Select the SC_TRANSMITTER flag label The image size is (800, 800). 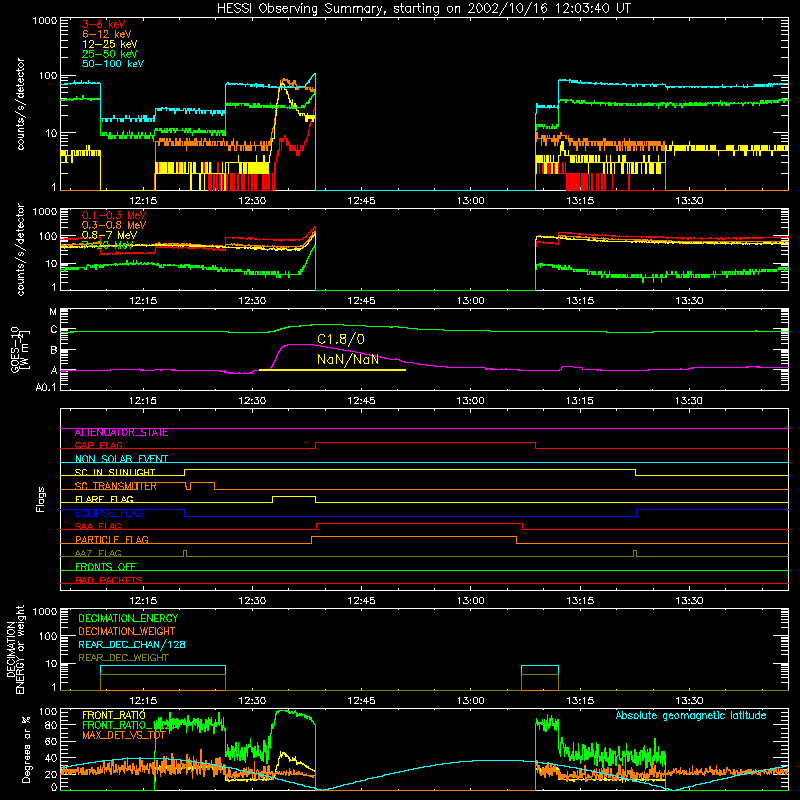pos(116,486)
